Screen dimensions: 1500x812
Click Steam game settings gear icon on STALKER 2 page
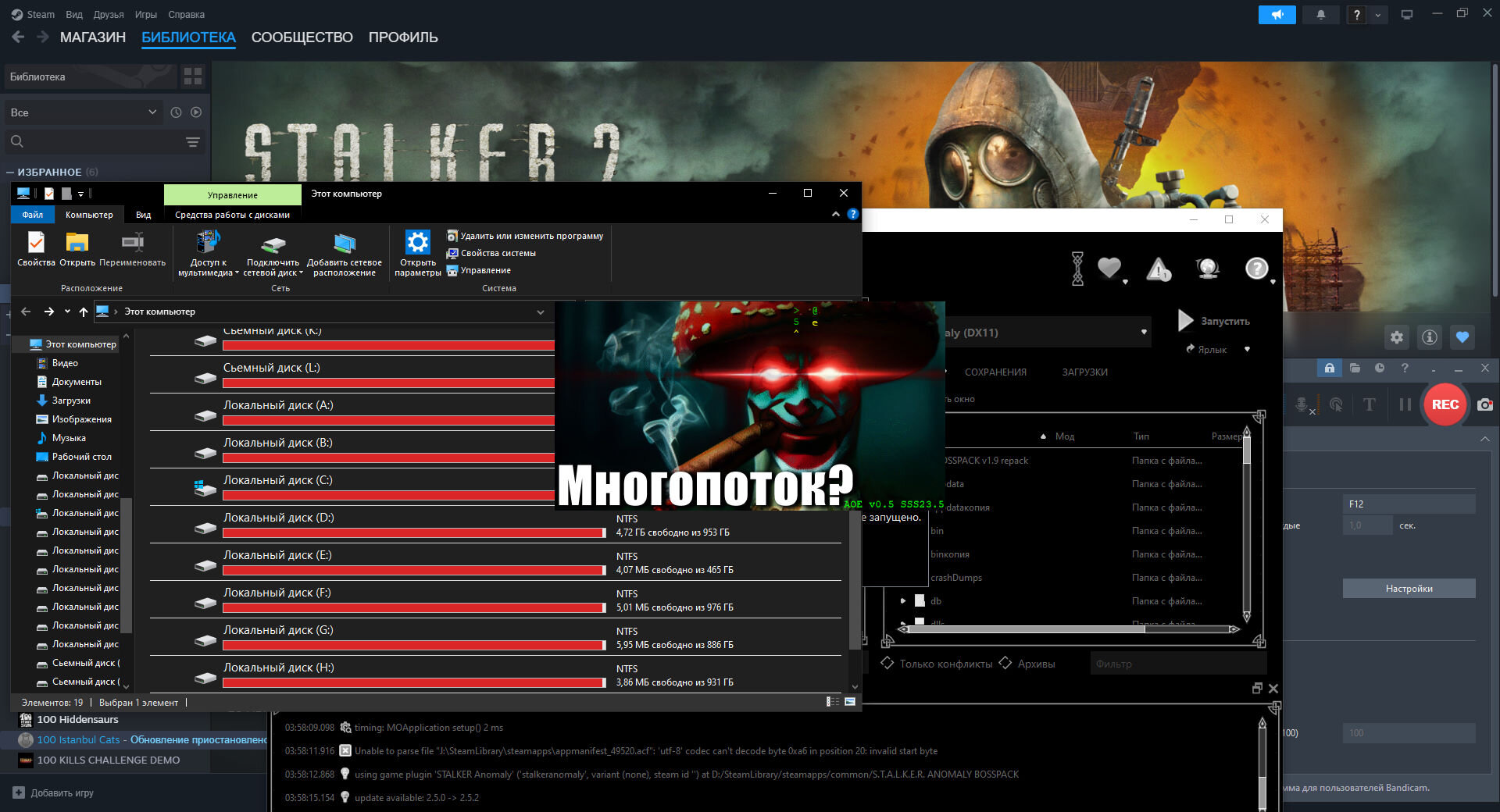point(1397,337)
